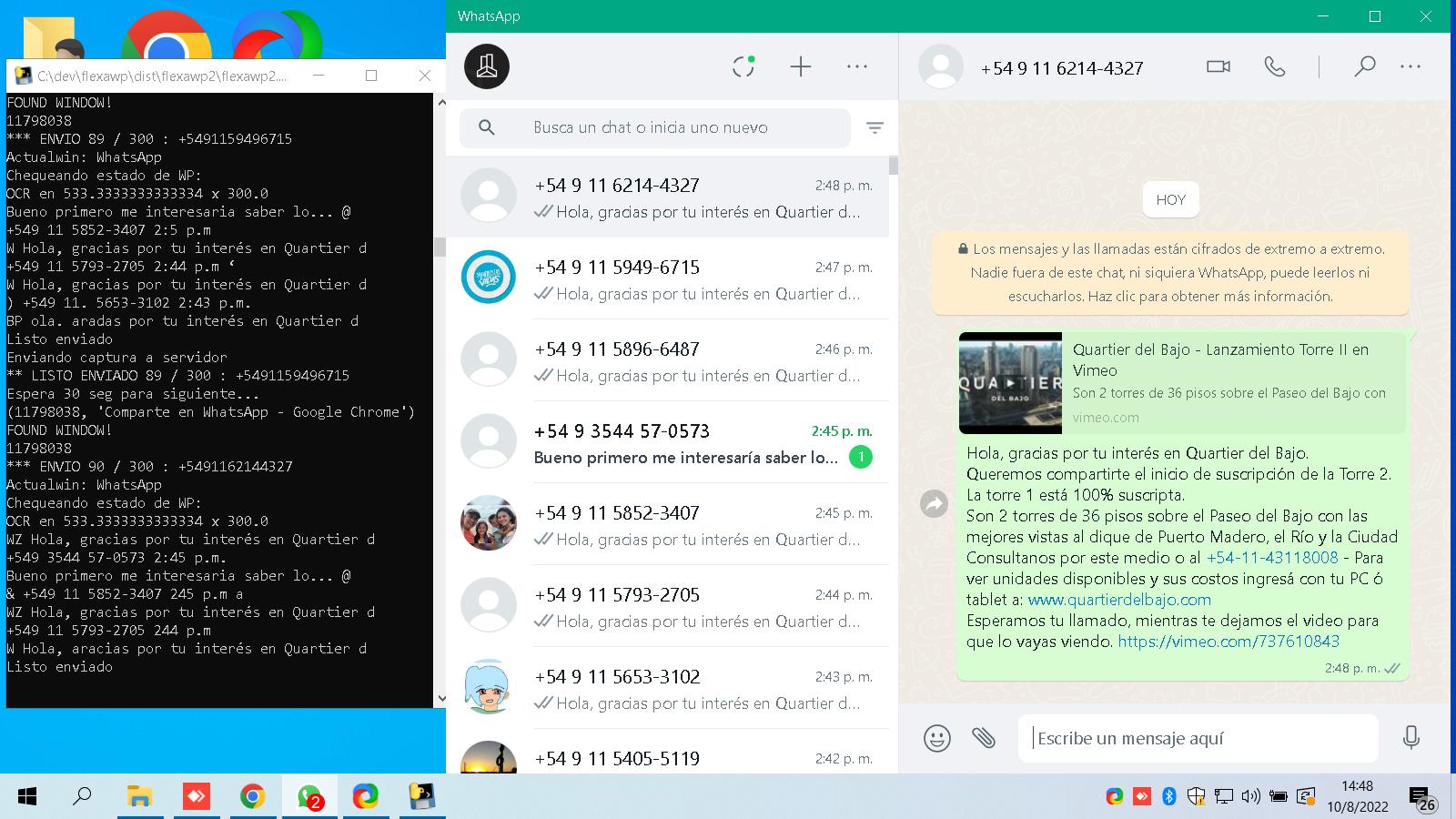
Task: Click group photo avatar of 5852-3407
Action: point(489,522)
